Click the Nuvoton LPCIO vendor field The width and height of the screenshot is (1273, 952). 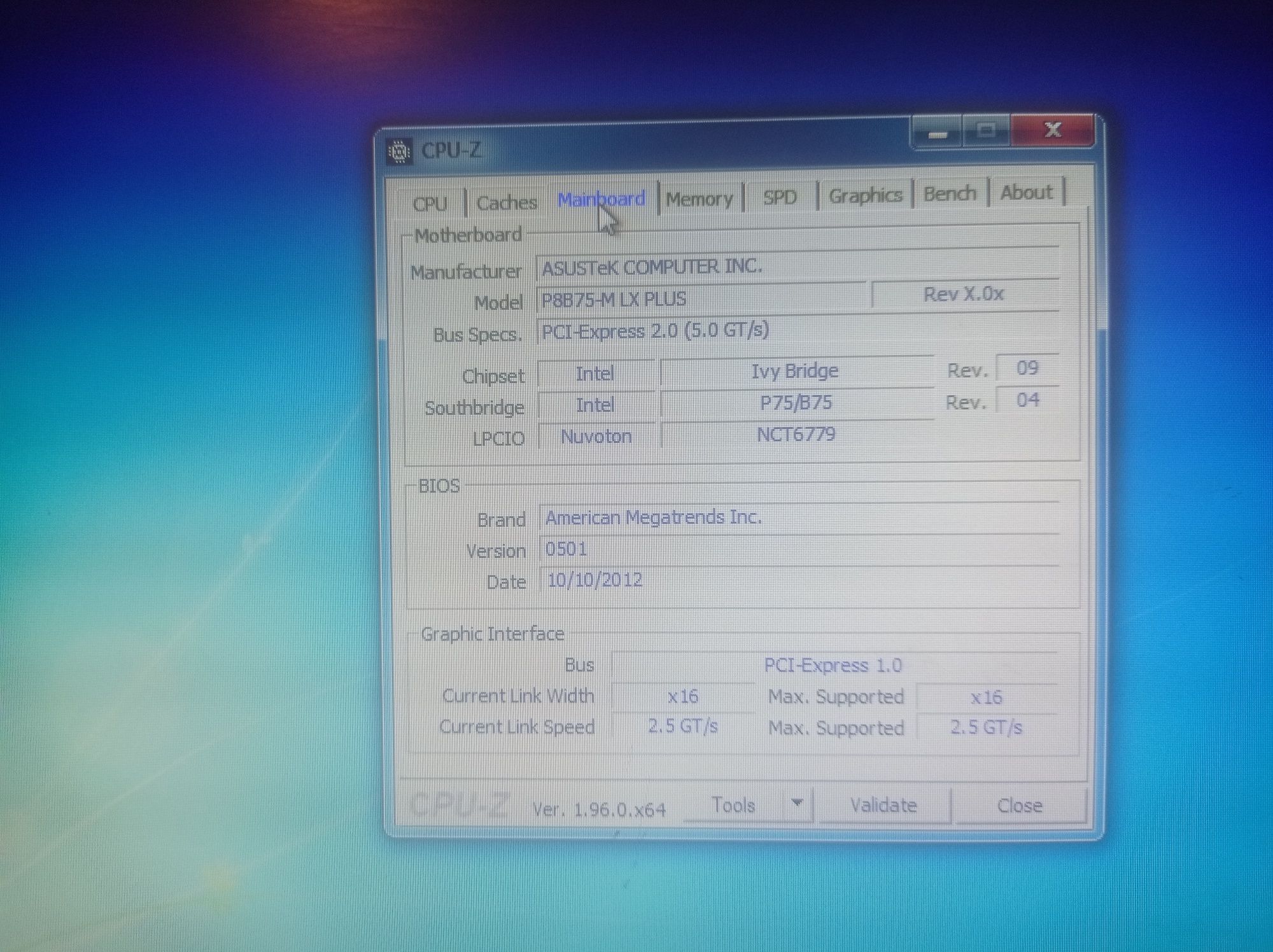(x=596, y=437)
